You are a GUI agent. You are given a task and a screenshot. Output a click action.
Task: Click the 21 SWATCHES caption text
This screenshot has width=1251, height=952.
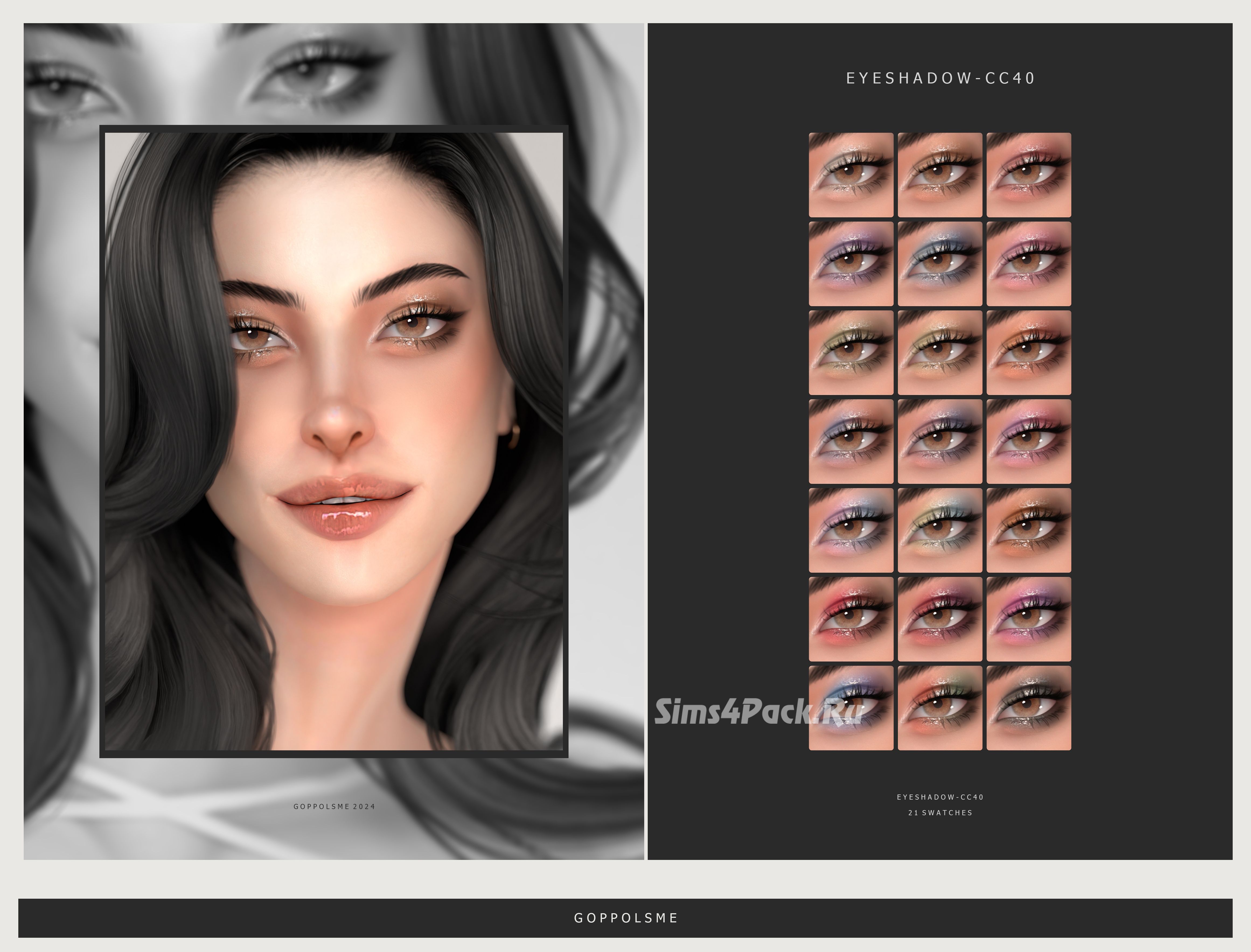[940, 813]
